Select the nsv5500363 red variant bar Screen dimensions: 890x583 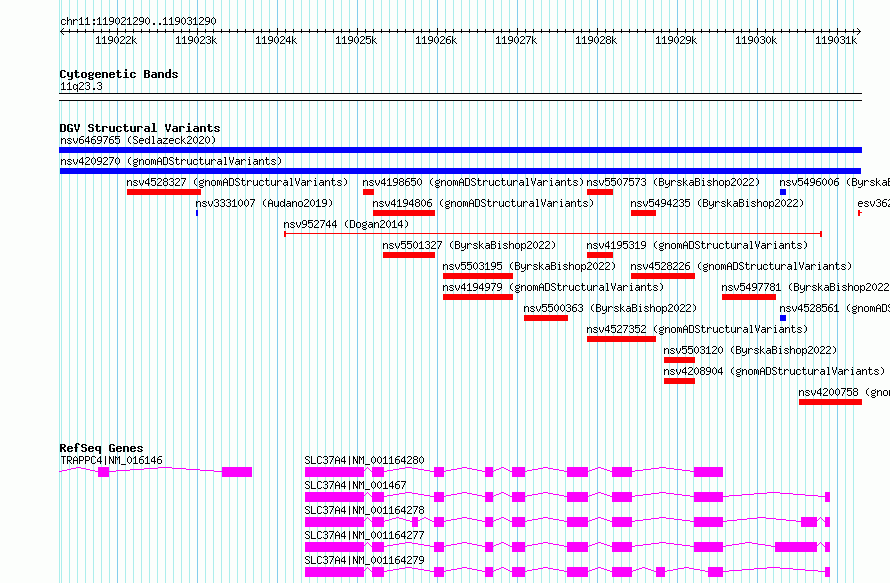pos(546,318)
